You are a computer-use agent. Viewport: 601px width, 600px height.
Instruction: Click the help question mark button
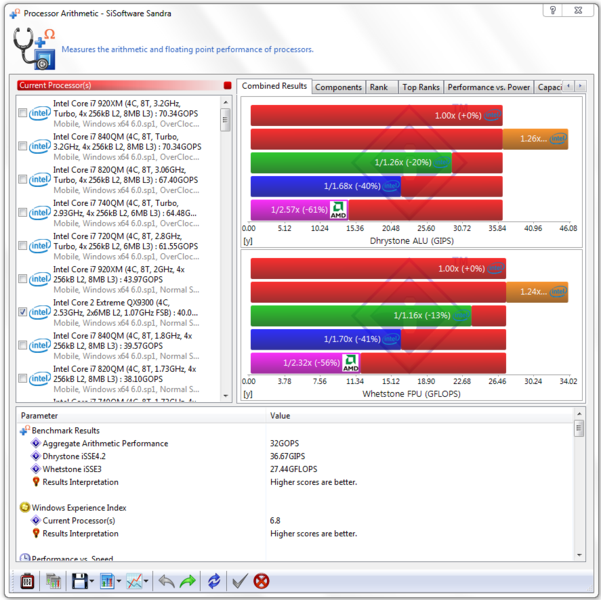pos(553,10)
